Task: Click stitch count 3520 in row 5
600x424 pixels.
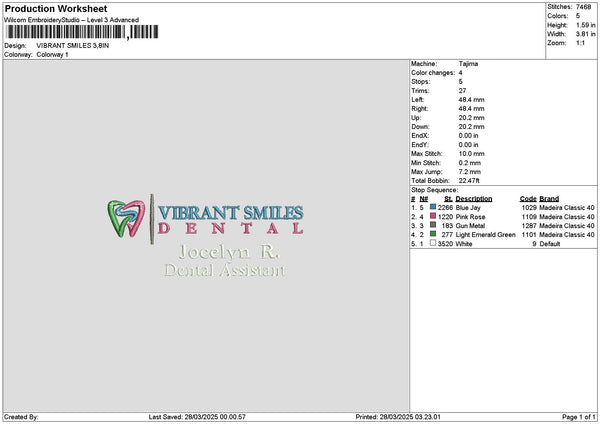Action: tap(445, 244)
